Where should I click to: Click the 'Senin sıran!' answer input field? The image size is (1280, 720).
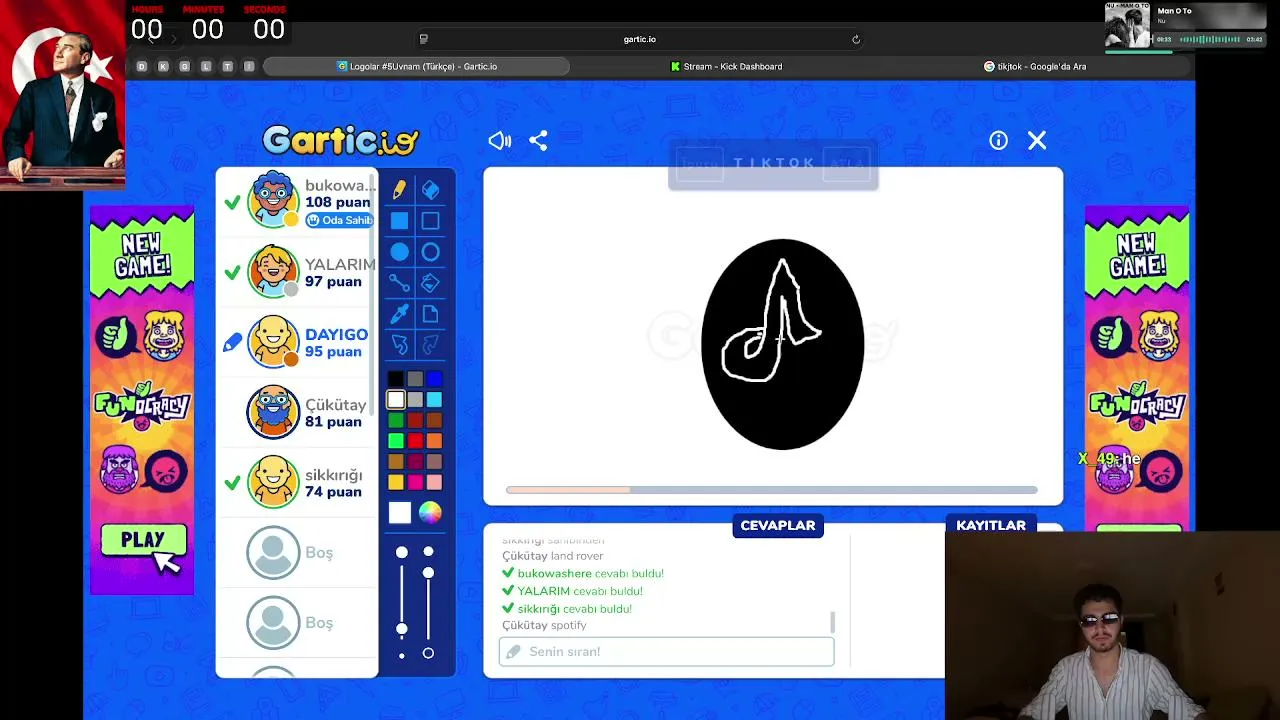click(666, 652)
